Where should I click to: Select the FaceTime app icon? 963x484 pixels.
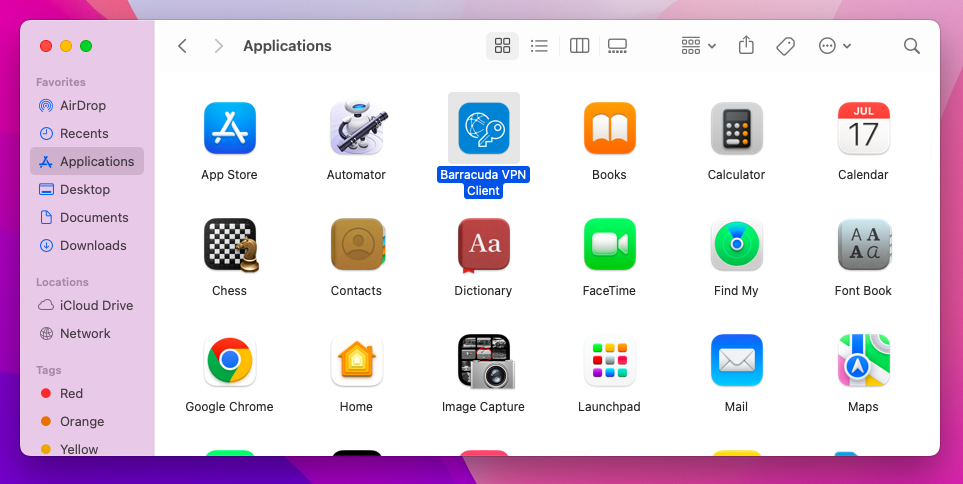point(609,244)
